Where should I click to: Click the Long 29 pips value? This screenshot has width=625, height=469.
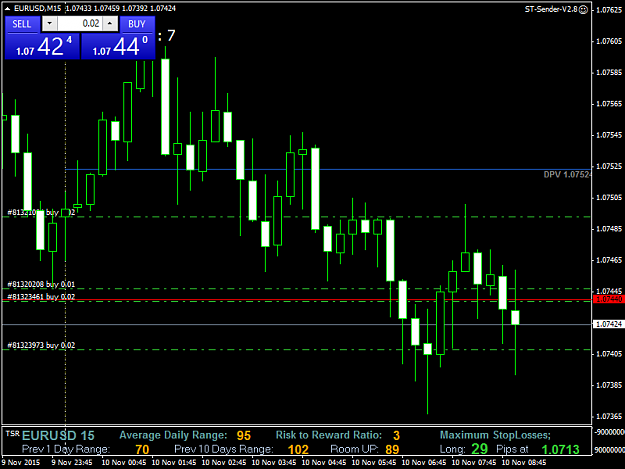(x=480, y=449)
